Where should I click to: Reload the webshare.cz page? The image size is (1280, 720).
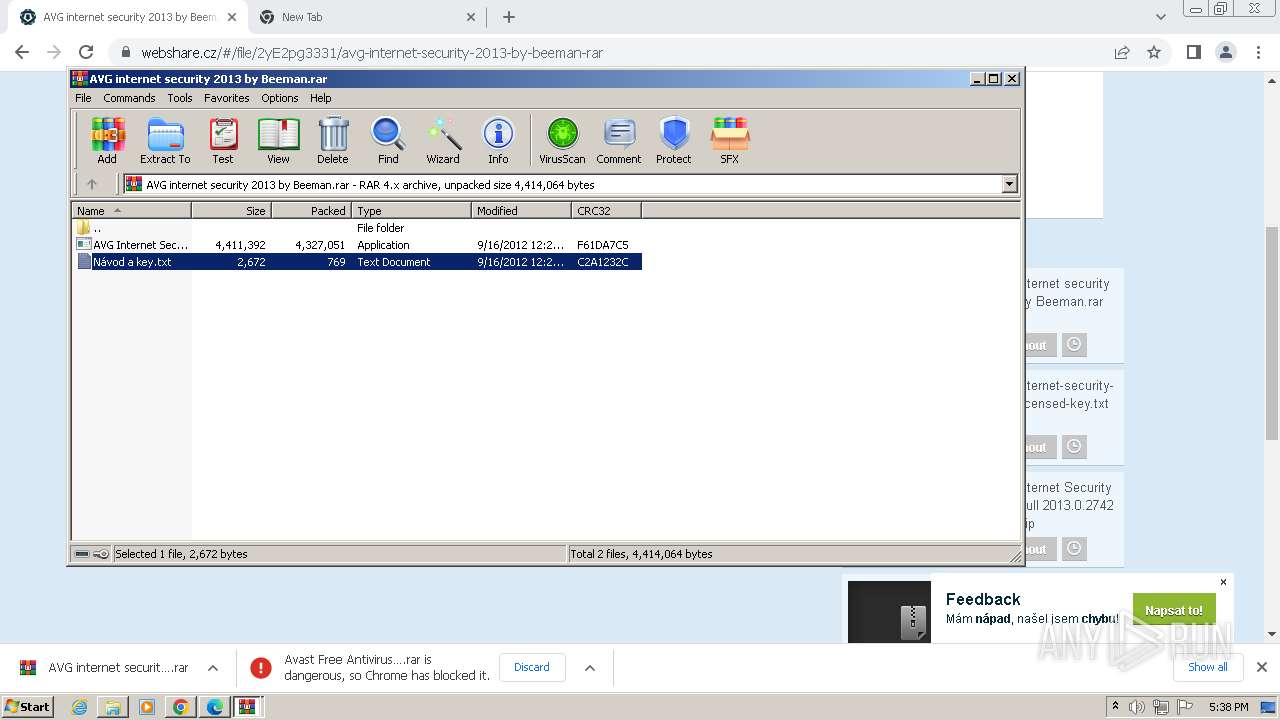(86, 52)
